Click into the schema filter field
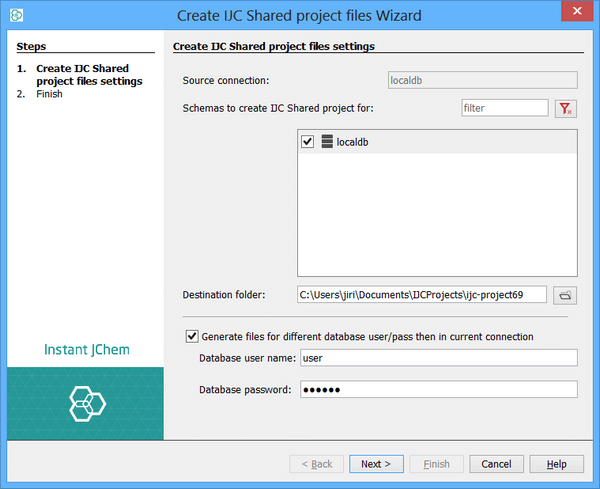 [x=504, y=108]
